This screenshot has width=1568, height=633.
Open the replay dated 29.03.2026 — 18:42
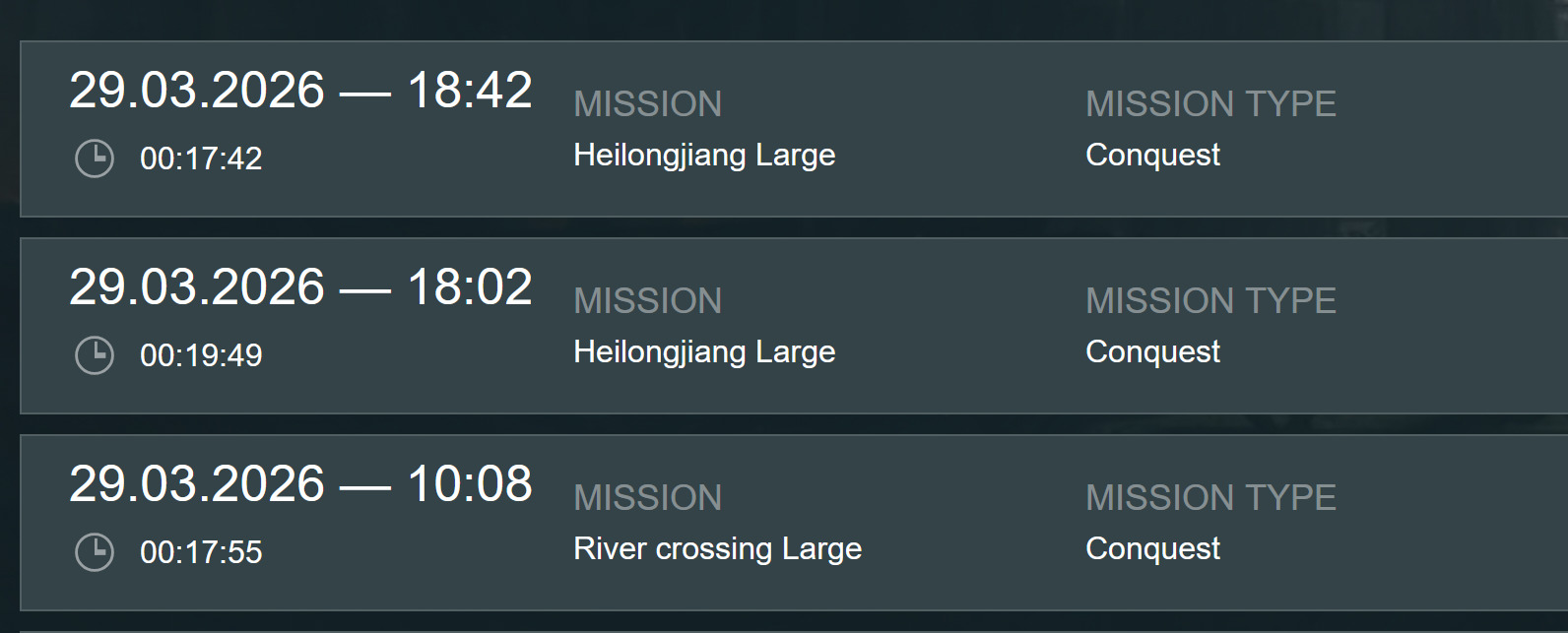(x=300, y=91)
